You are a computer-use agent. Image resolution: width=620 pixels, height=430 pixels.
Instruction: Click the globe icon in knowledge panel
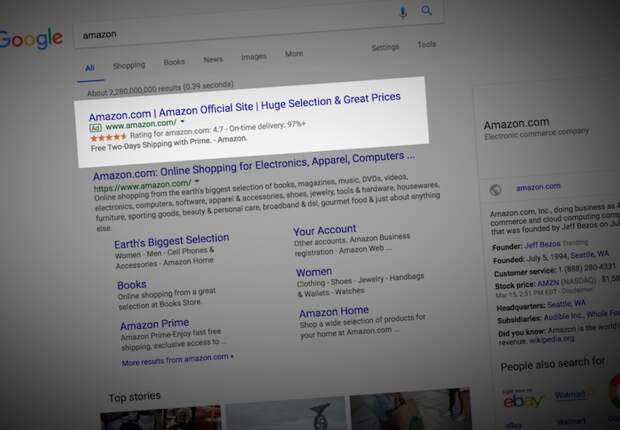click(x=494, y=189)
